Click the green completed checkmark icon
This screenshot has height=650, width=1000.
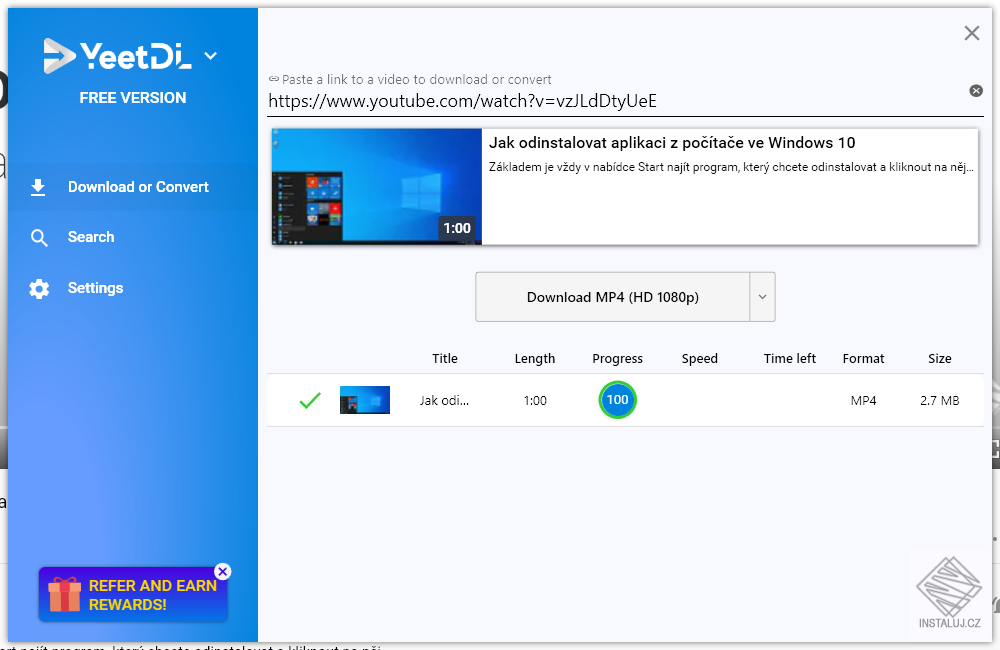tap(310, 401)
